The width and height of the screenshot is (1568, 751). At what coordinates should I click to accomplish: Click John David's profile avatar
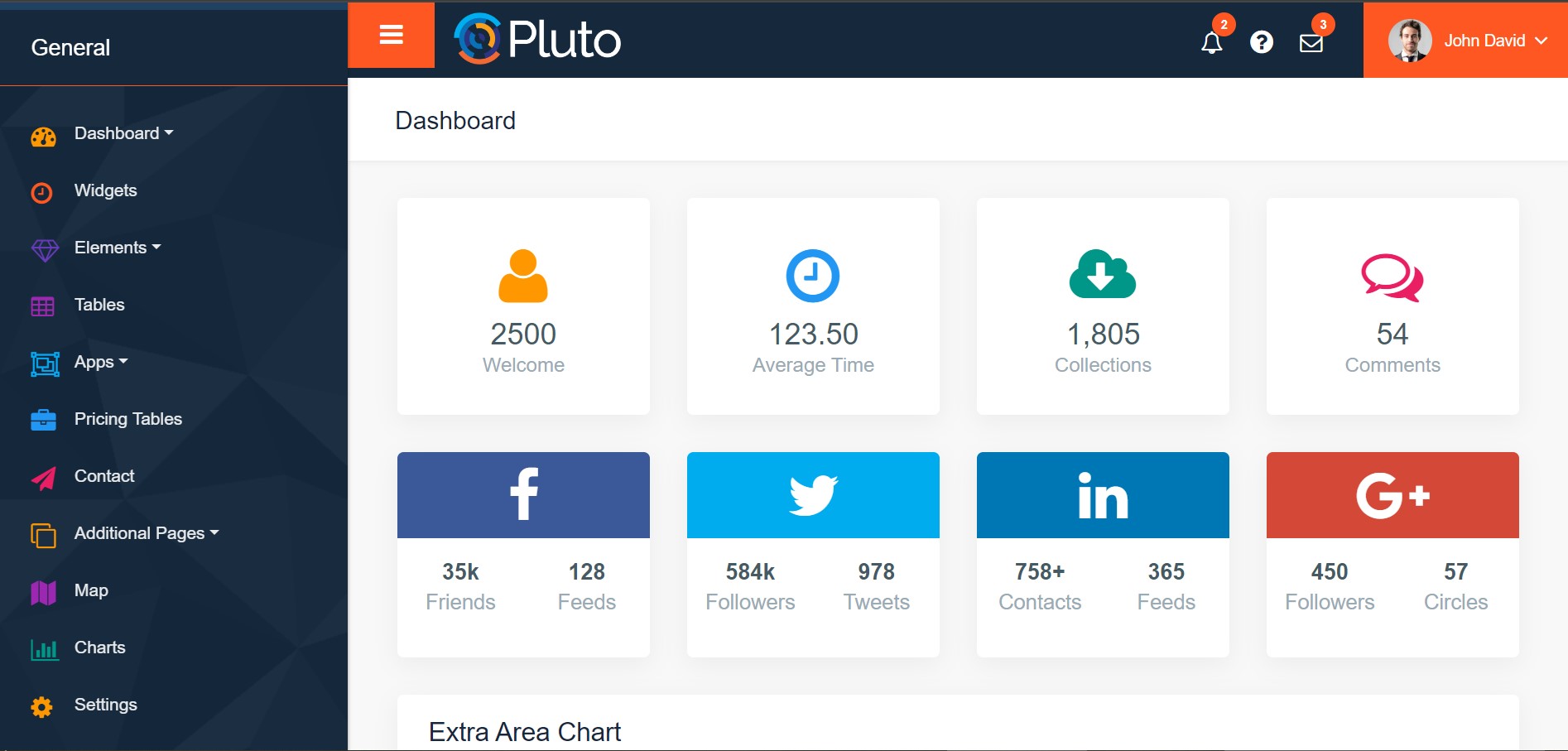(1409, 41)
